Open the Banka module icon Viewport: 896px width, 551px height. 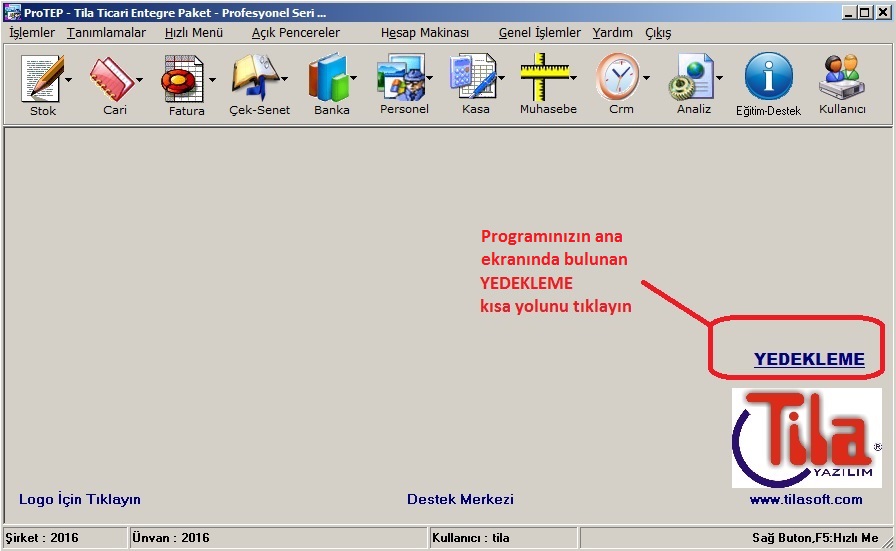[x=328, y=79]
